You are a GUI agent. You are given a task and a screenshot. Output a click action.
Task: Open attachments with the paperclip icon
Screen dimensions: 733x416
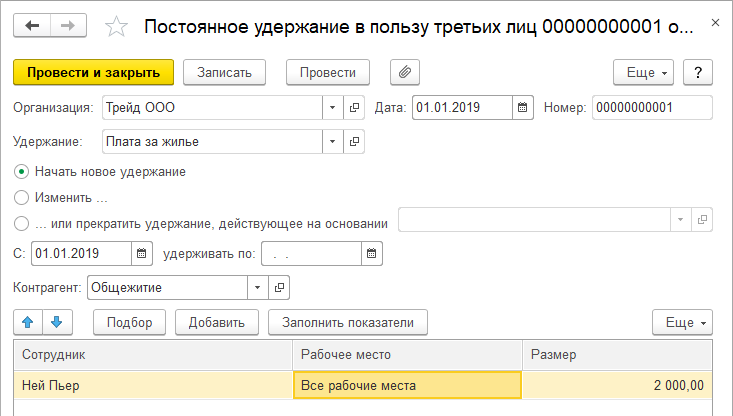(x=405, y=72)
